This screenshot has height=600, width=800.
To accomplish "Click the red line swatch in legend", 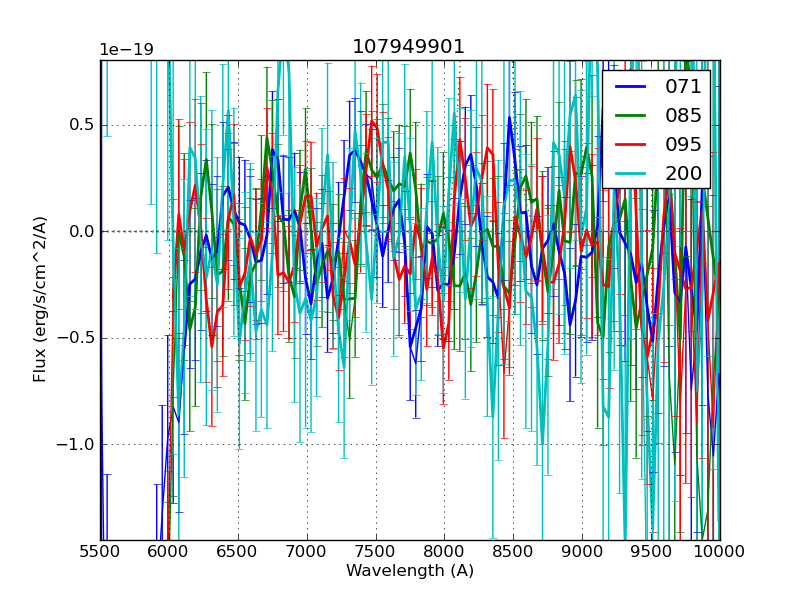I will click(630, 145).
